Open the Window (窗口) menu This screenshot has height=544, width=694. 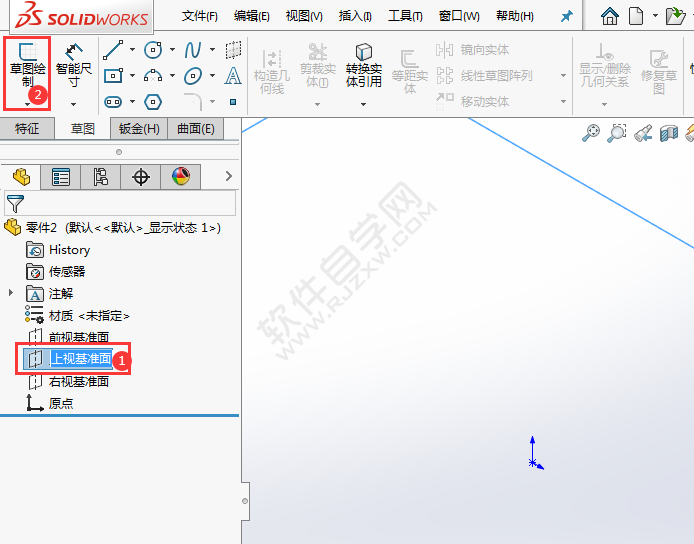pos(459,16)
